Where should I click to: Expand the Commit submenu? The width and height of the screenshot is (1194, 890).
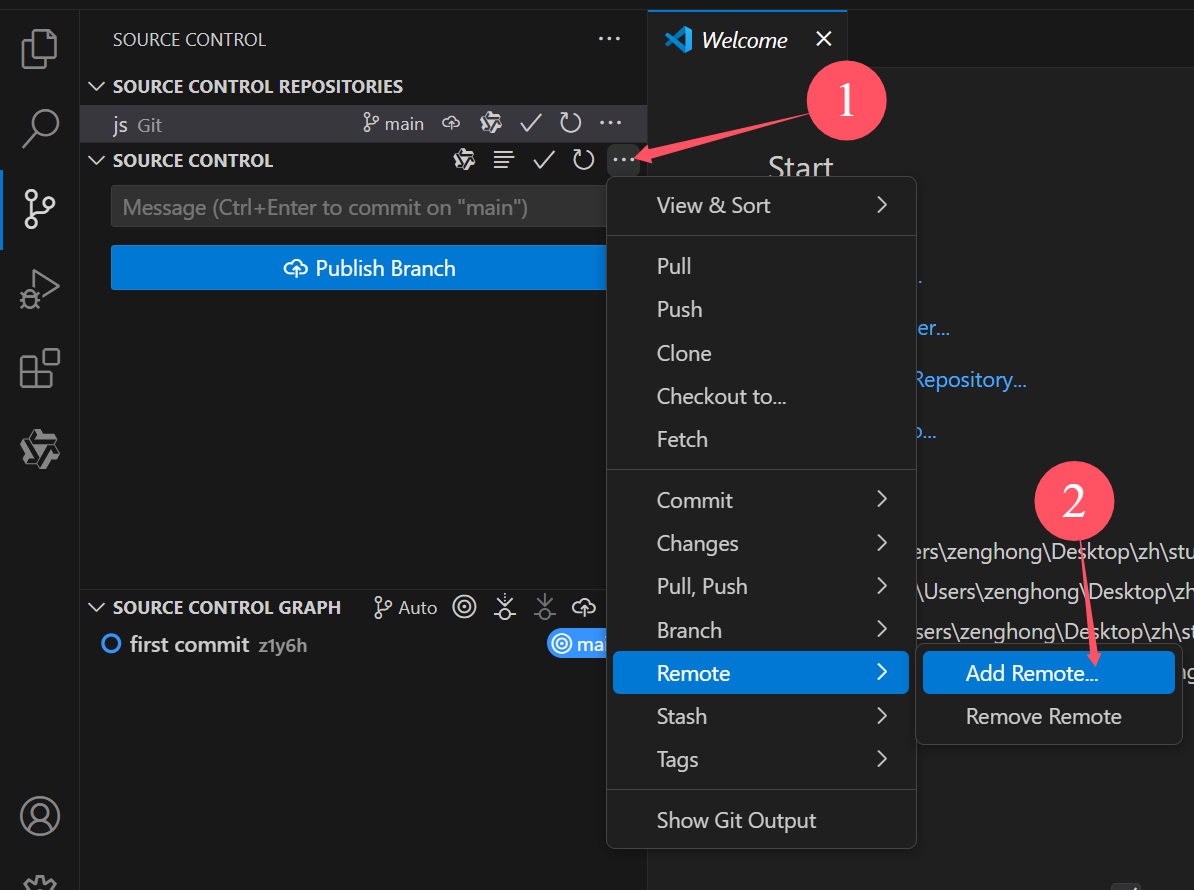coord(761,500)
